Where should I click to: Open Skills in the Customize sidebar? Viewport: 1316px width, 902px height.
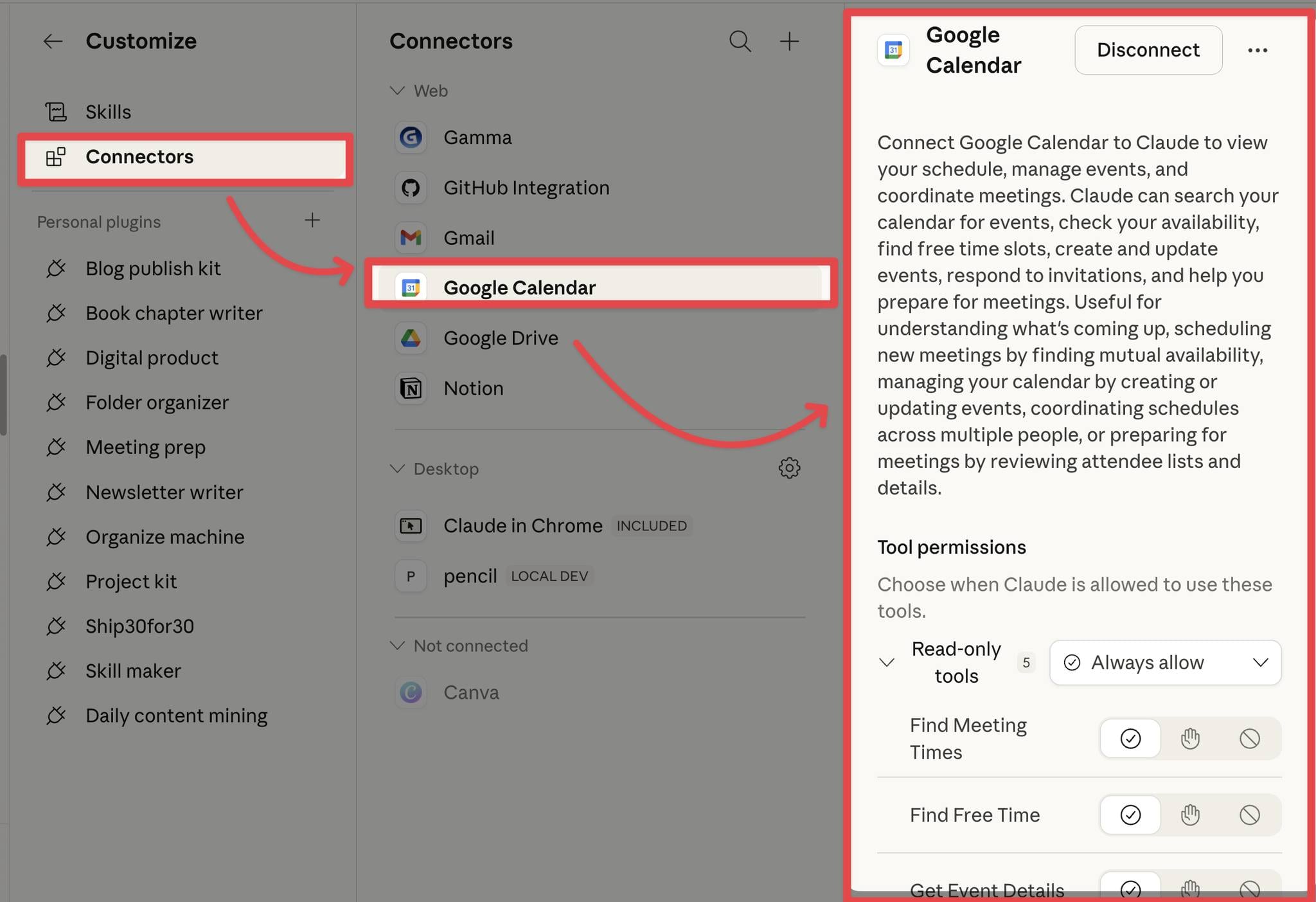pyautogui.click(x=108, y=112)
